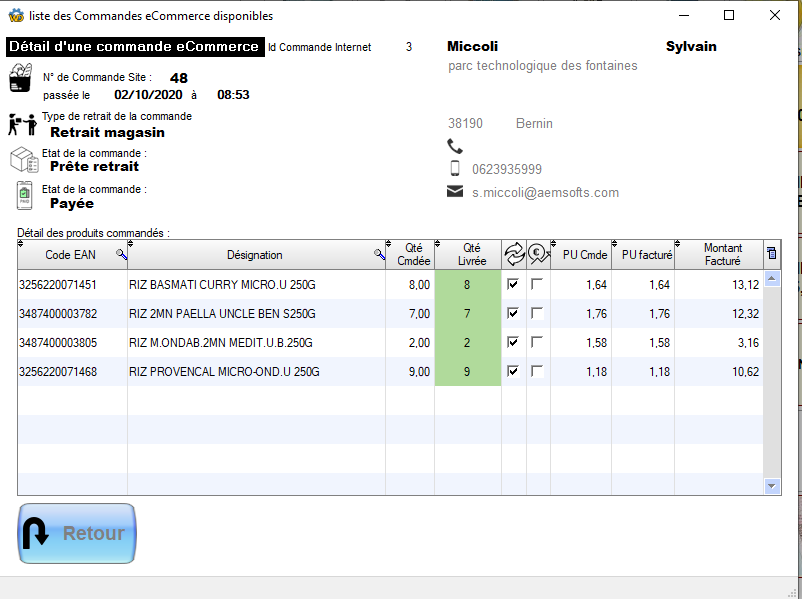This screenshot has width=802, height=599.
Task: Uncheck the refresh checkbox for RIZ BASMATI CURRY
Action: 515,283
